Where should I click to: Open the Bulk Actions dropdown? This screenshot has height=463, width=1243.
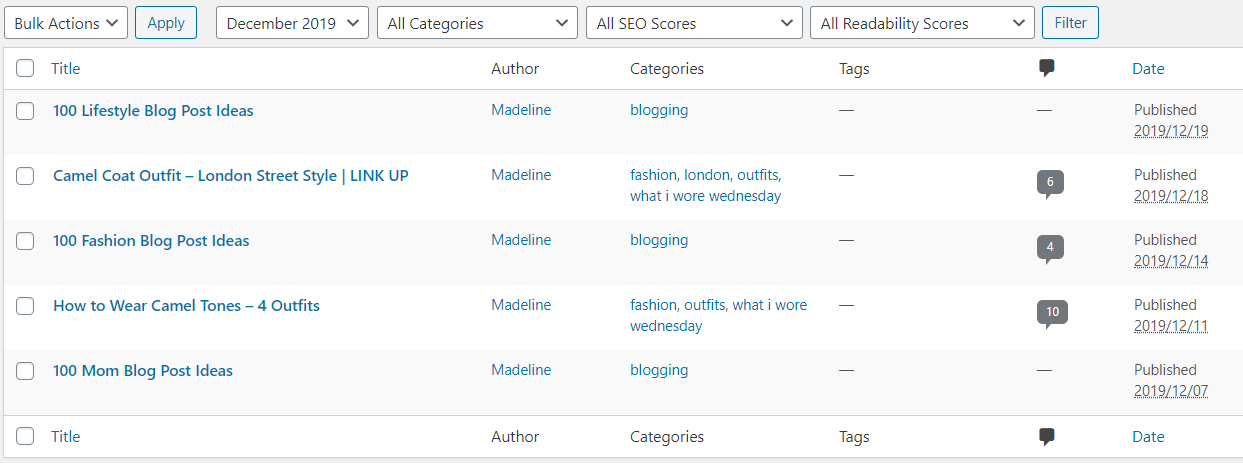[66, 23]
